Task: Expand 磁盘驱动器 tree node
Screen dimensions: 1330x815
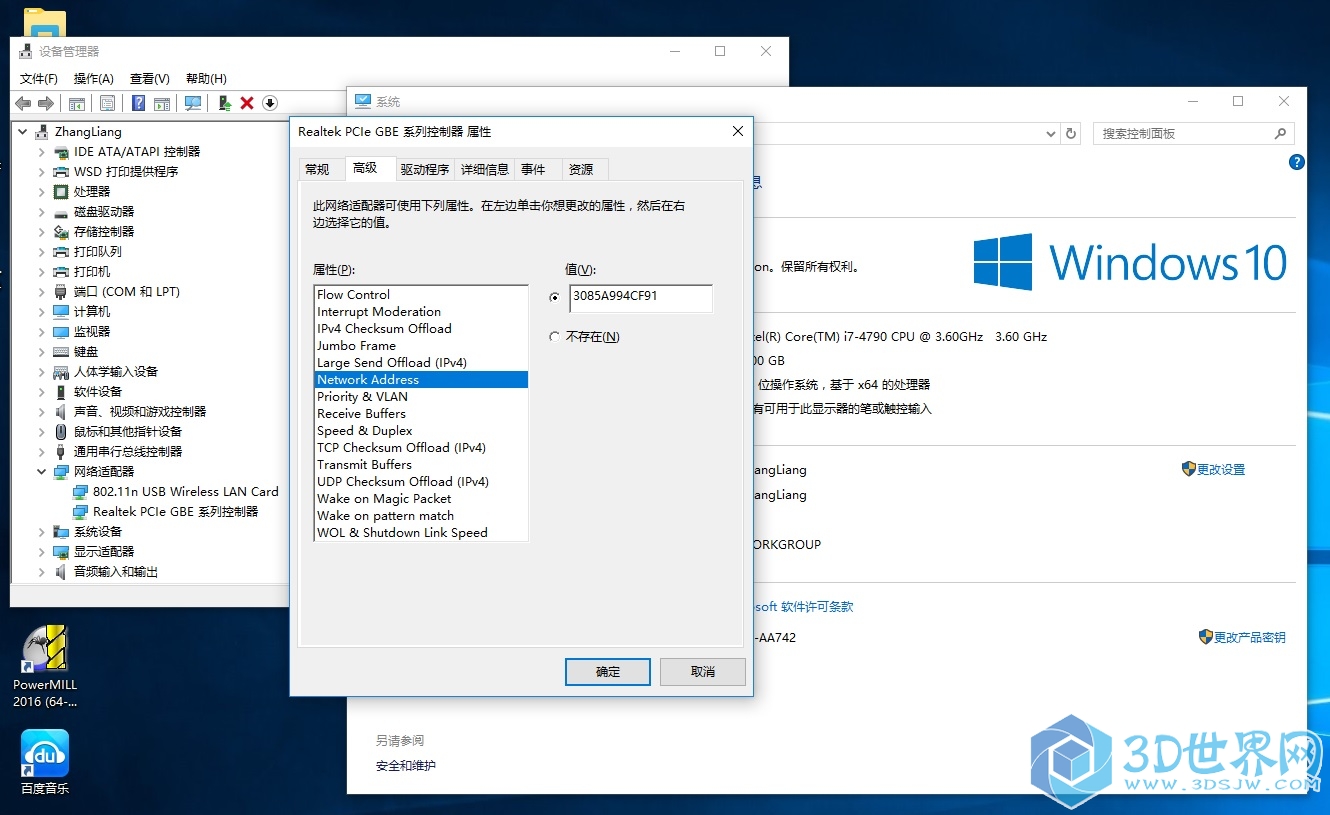Action: [41, 212]
